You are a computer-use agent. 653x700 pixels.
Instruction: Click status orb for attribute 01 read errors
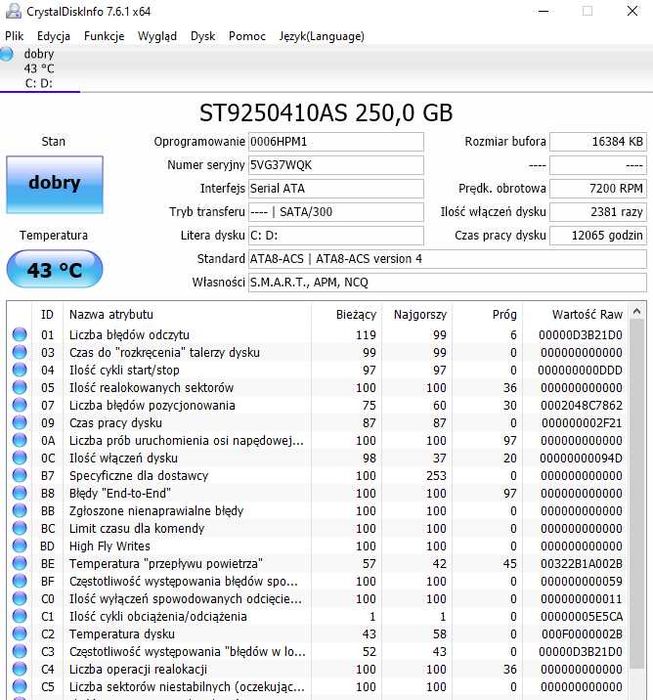(19, 334)
